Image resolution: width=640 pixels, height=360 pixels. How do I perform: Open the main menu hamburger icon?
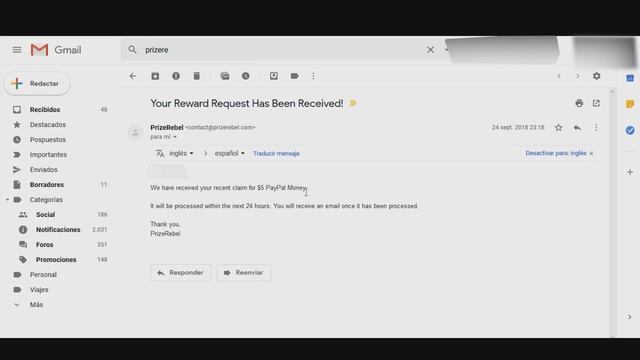point(17,50)
